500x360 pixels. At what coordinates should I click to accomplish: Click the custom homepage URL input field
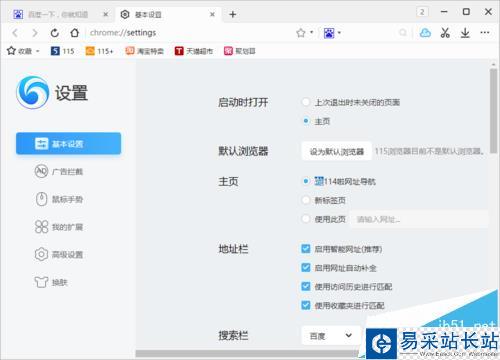418,219
